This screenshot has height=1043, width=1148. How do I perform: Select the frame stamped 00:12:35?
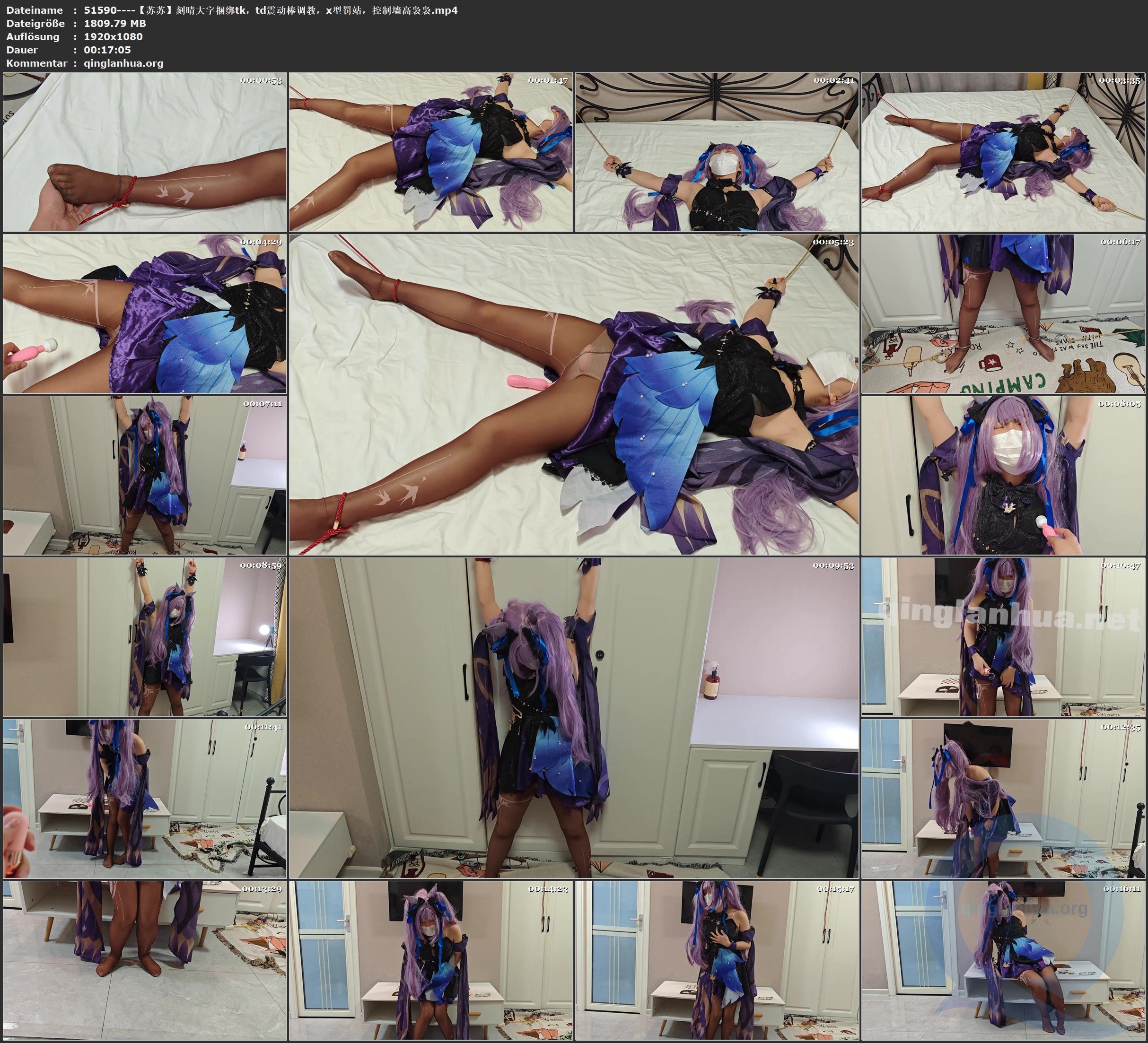point(1003,799)
